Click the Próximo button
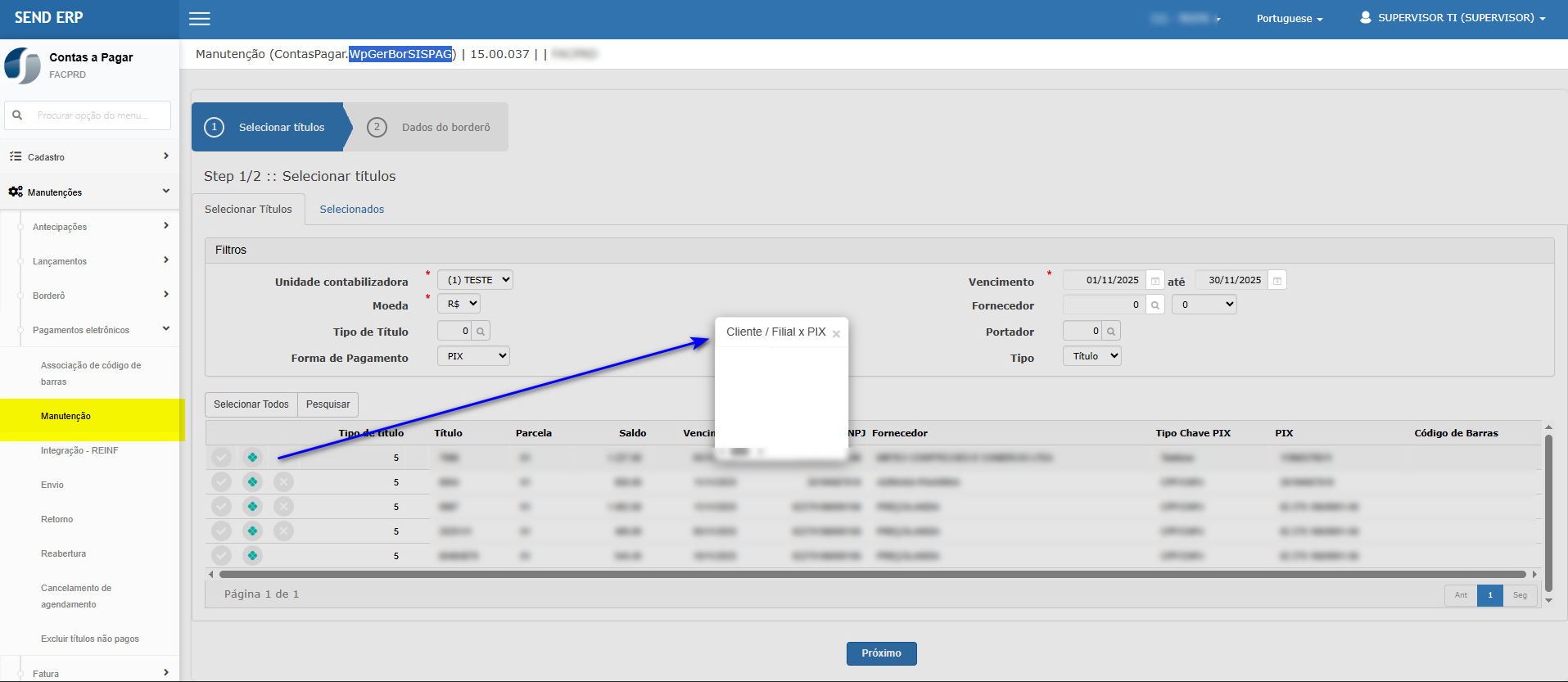The width and height of the screenshot is (1568, 682). [881, 653]
